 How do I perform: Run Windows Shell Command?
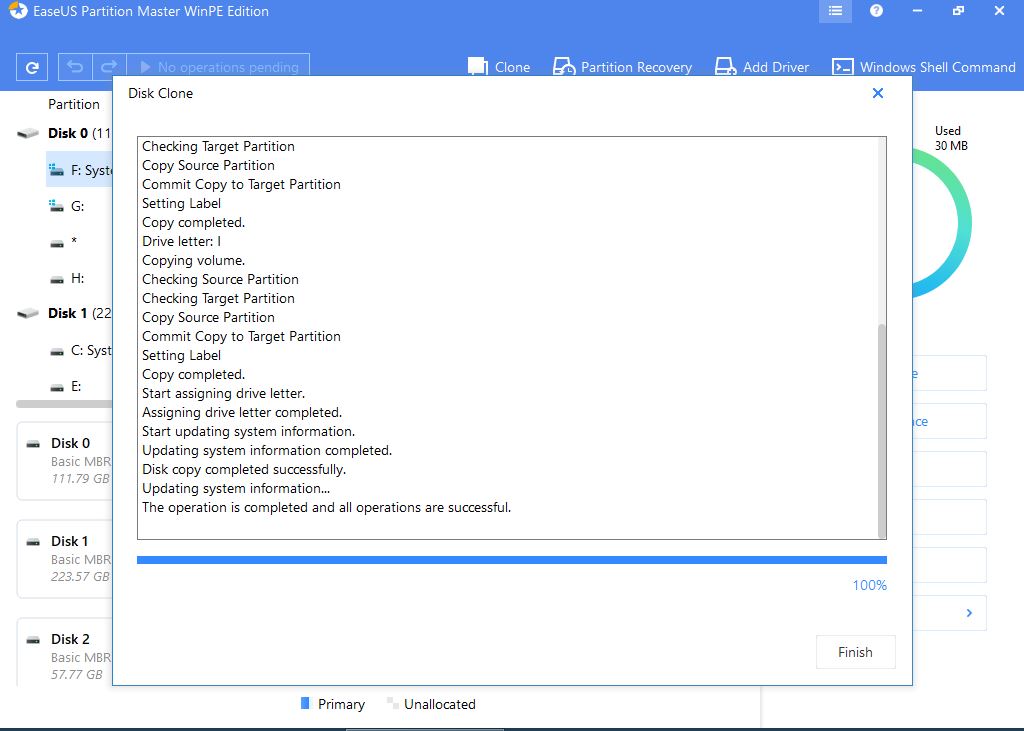[923, 67]
